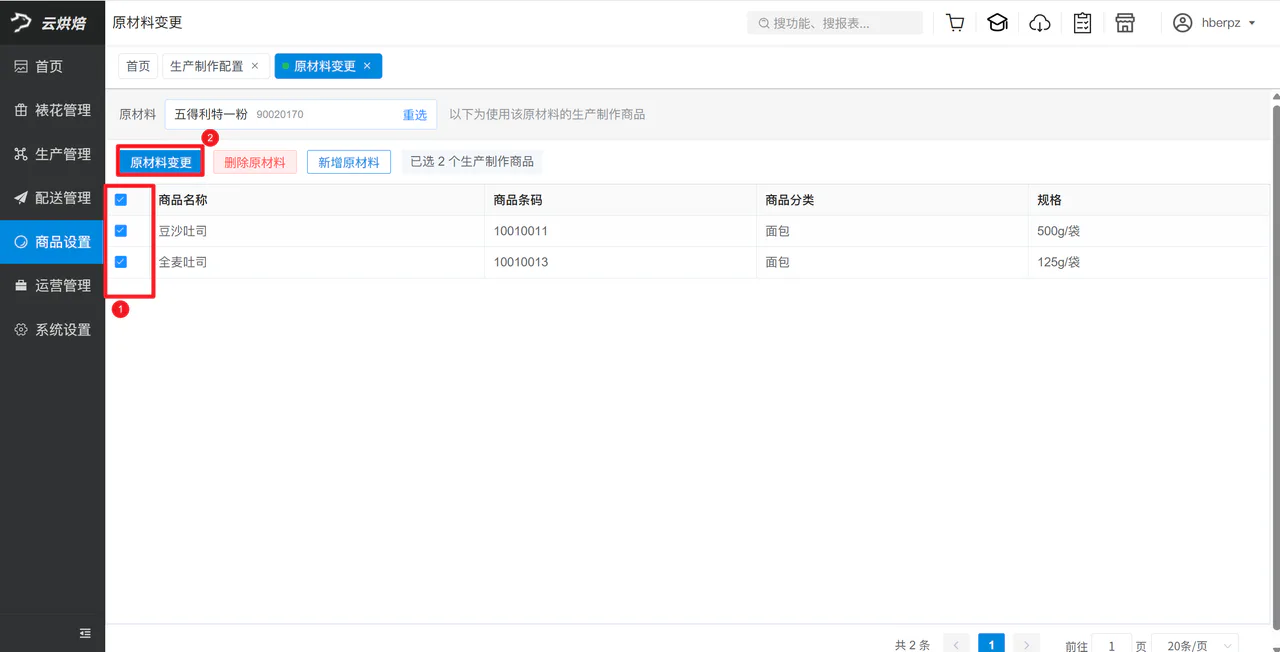Open the cloud download icon
This screenshot has height=652, width=1280.
(1040, 23)
